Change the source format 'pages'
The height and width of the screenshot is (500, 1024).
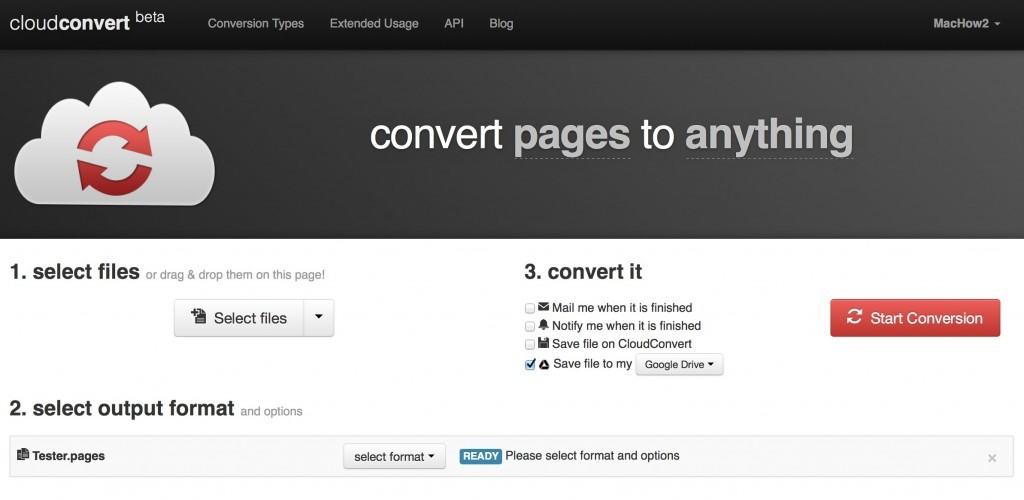point(572,136)
